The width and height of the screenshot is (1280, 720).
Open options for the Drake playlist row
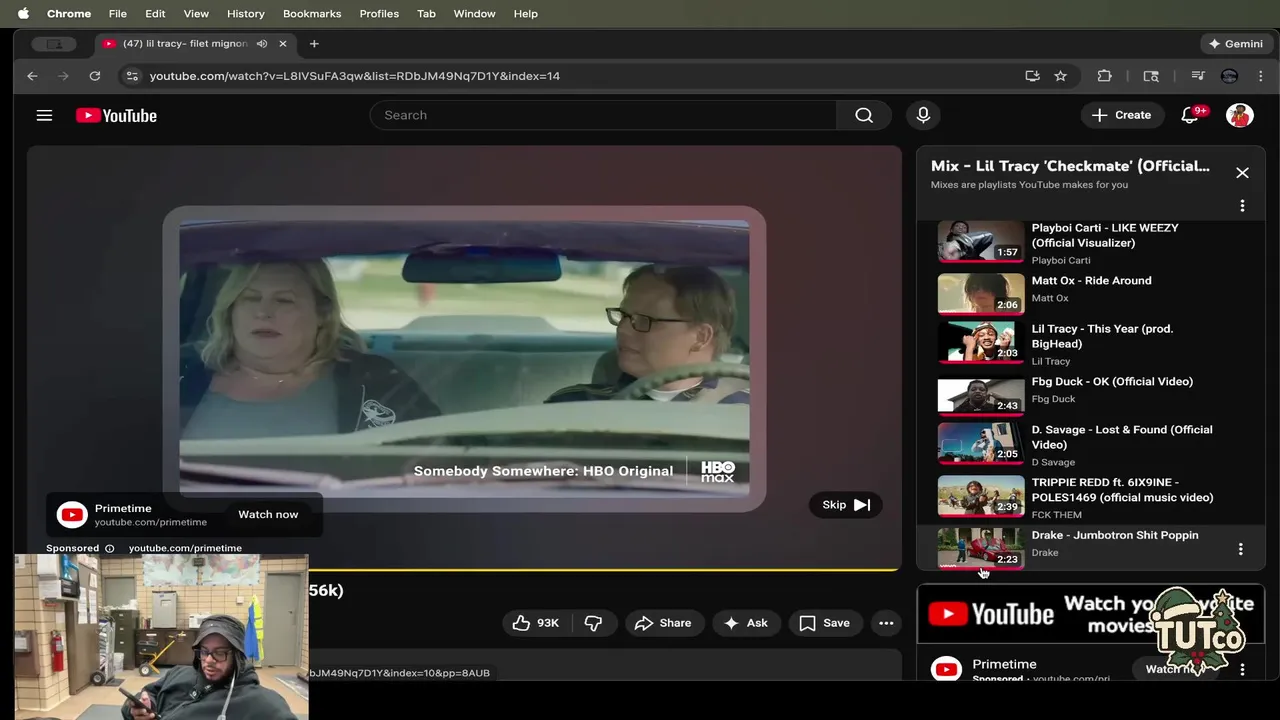tap(1240, 549)
